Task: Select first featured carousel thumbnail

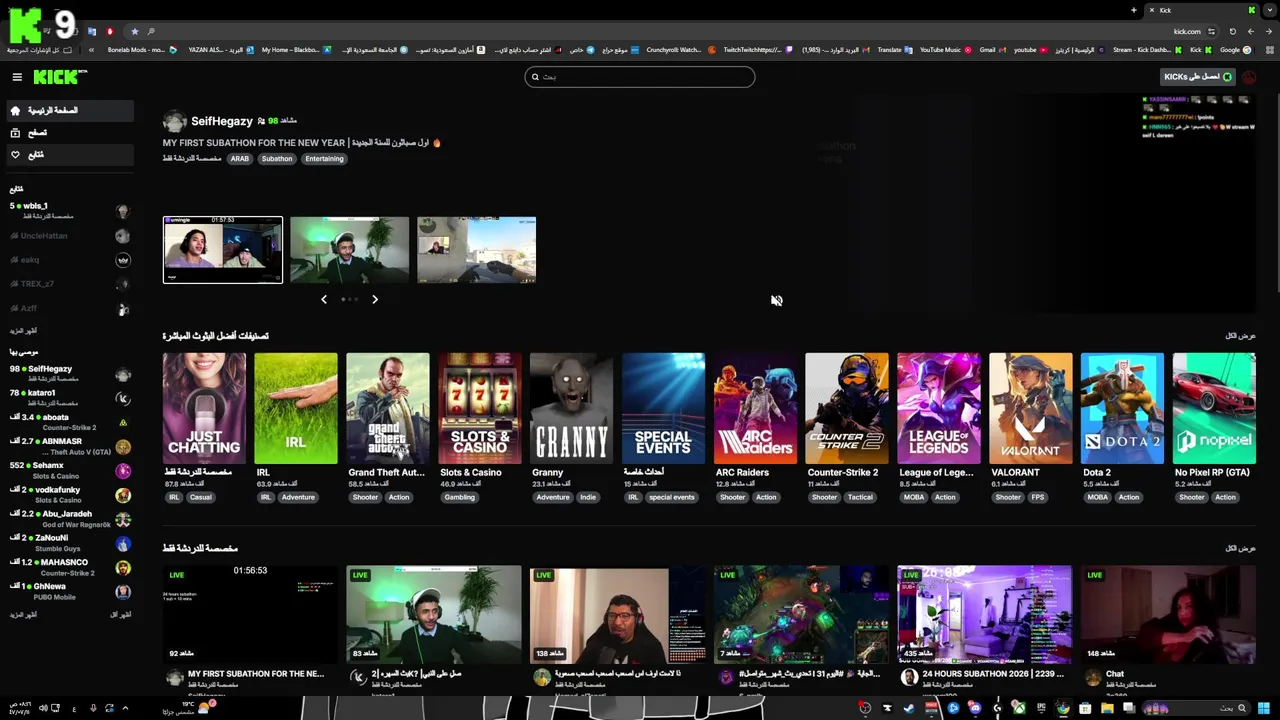Action: click(x=223, y=250)
